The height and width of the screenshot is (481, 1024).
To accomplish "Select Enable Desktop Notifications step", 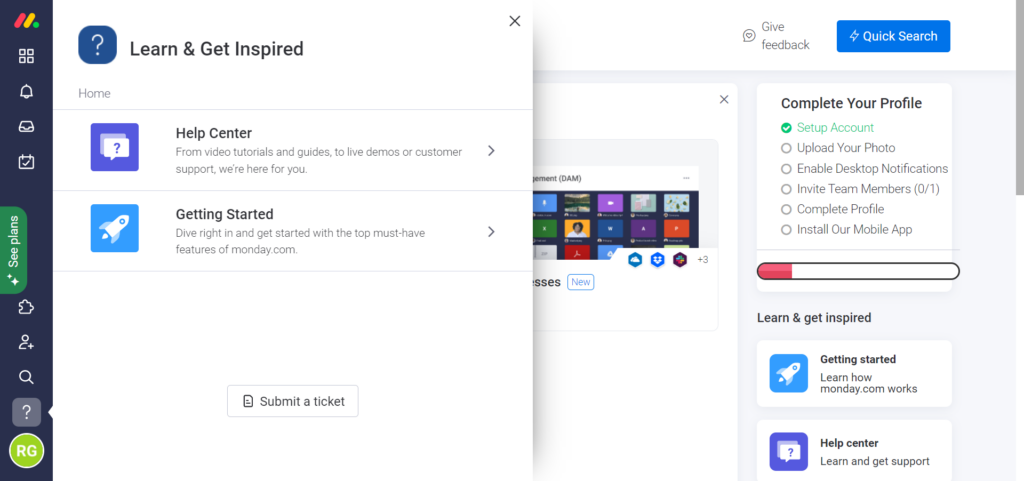I will coord(865,168).
